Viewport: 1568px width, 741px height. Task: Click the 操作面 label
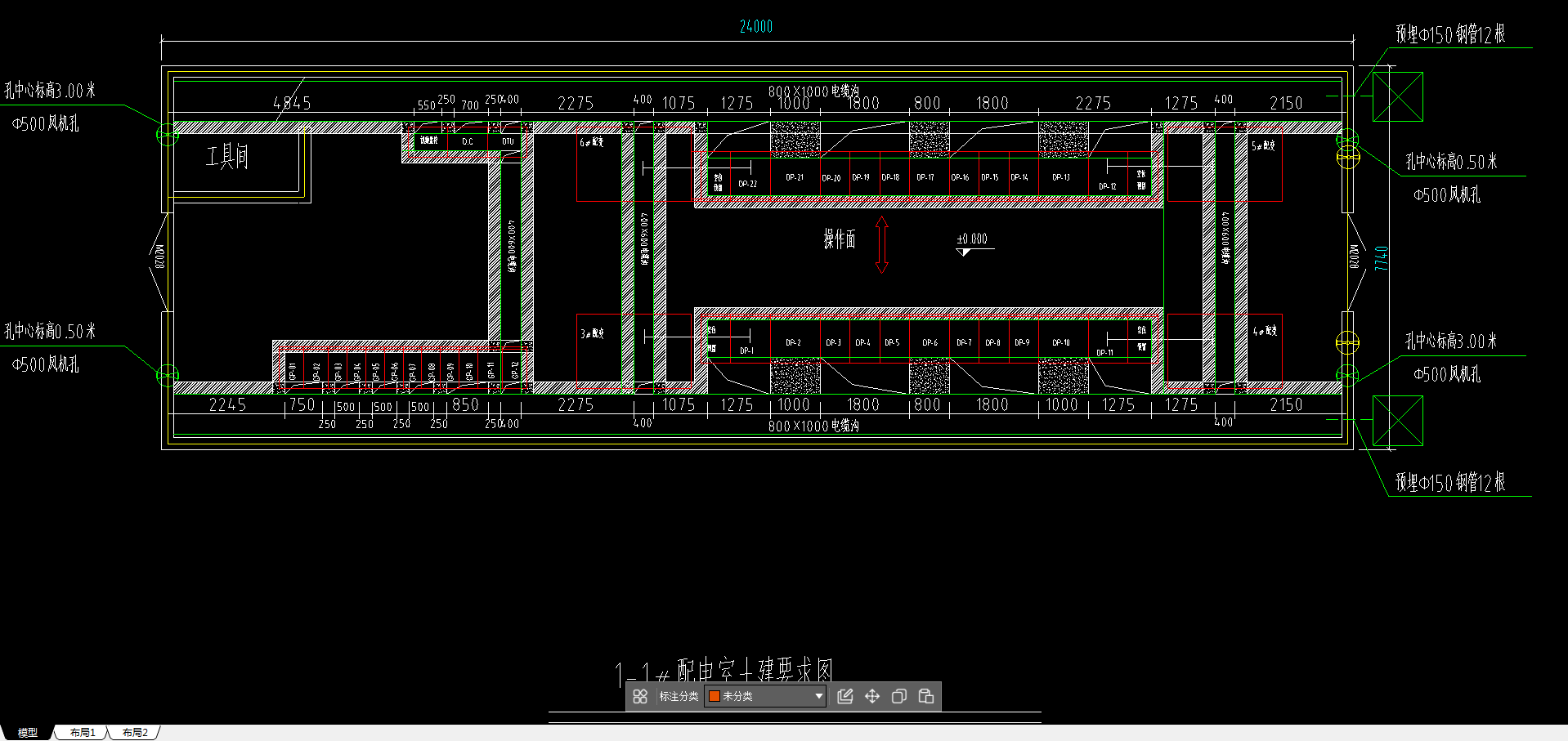pyautogui.click(x=840, y=239)
